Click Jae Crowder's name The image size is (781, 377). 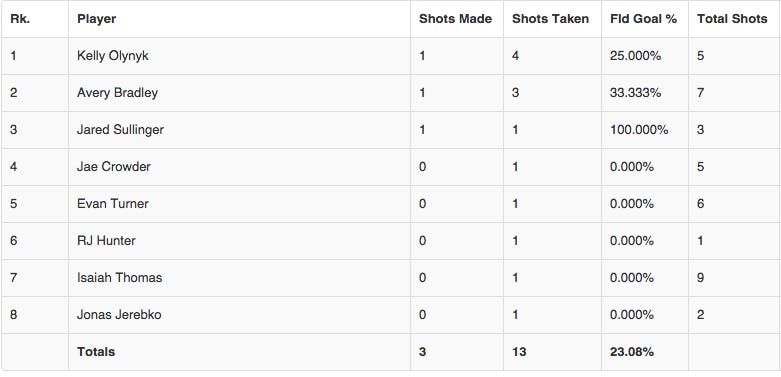click(x=114, y=166)
